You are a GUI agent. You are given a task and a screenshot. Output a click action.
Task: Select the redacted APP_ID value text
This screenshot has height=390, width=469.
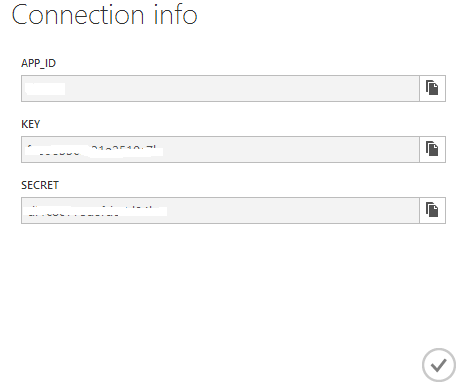(x=45, y=89)
